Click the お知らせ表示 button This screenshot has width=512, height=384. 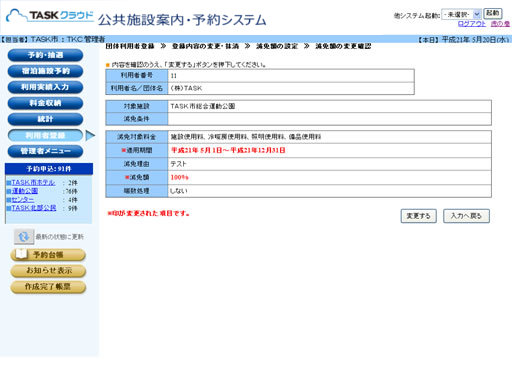(48, 271)
